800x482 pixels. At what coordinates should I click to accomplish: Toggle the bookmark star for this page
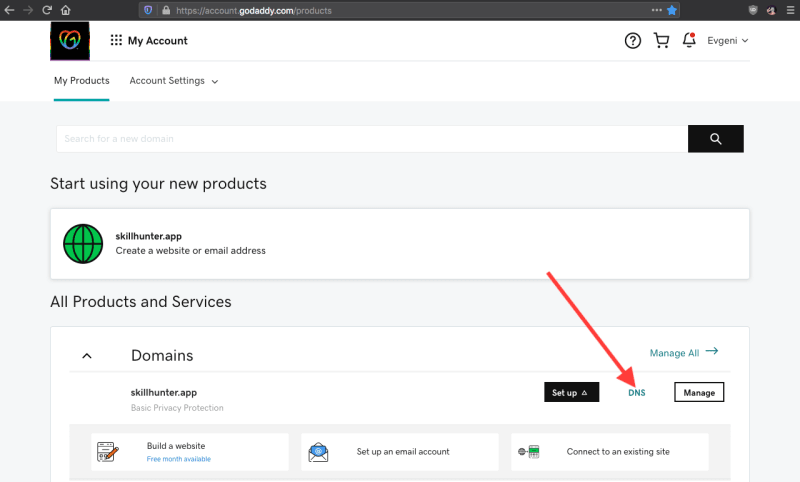pyautogui.click(x=672, y=10)
